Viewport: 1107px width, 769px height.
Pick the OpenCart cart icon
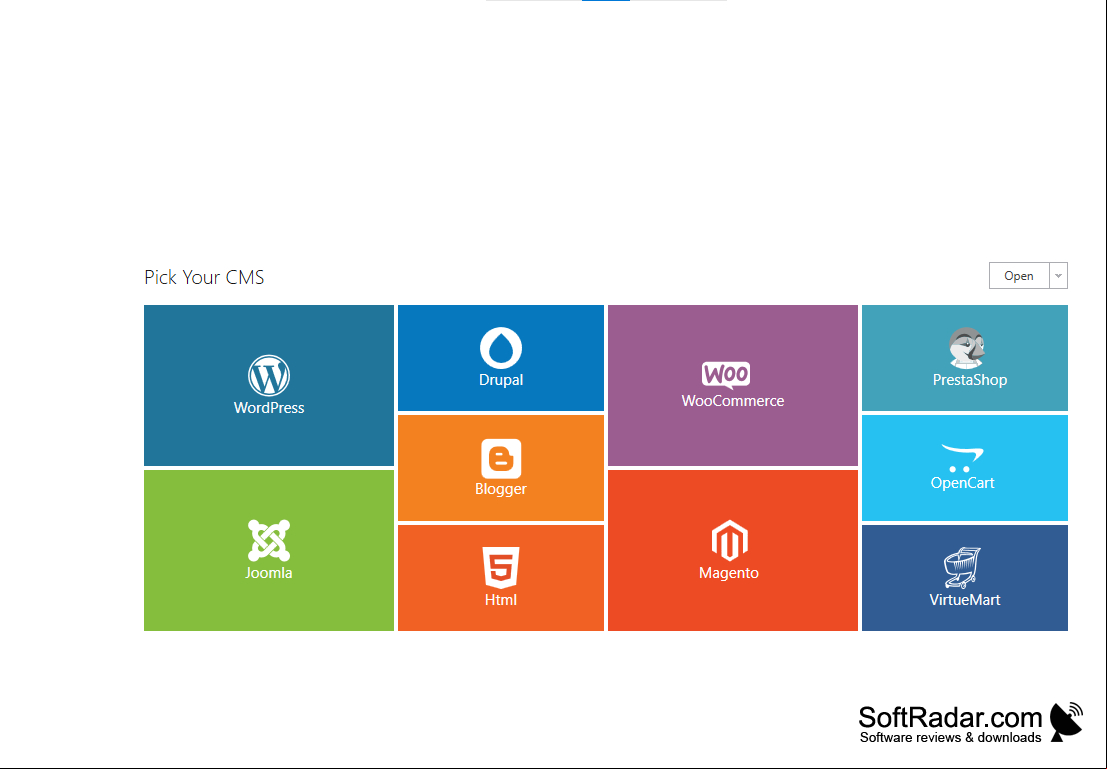(x=962, y=458)
